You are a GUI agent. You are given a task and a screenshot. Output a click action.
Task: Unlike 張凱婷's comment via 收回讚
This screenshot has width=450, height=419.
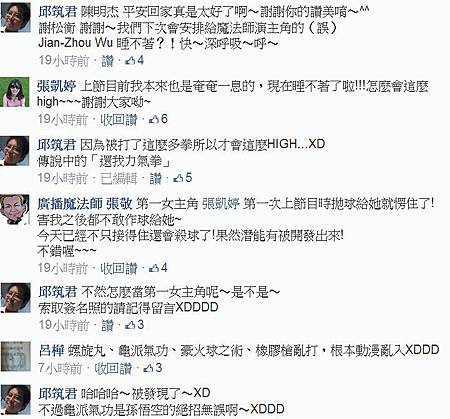(119, 119)
